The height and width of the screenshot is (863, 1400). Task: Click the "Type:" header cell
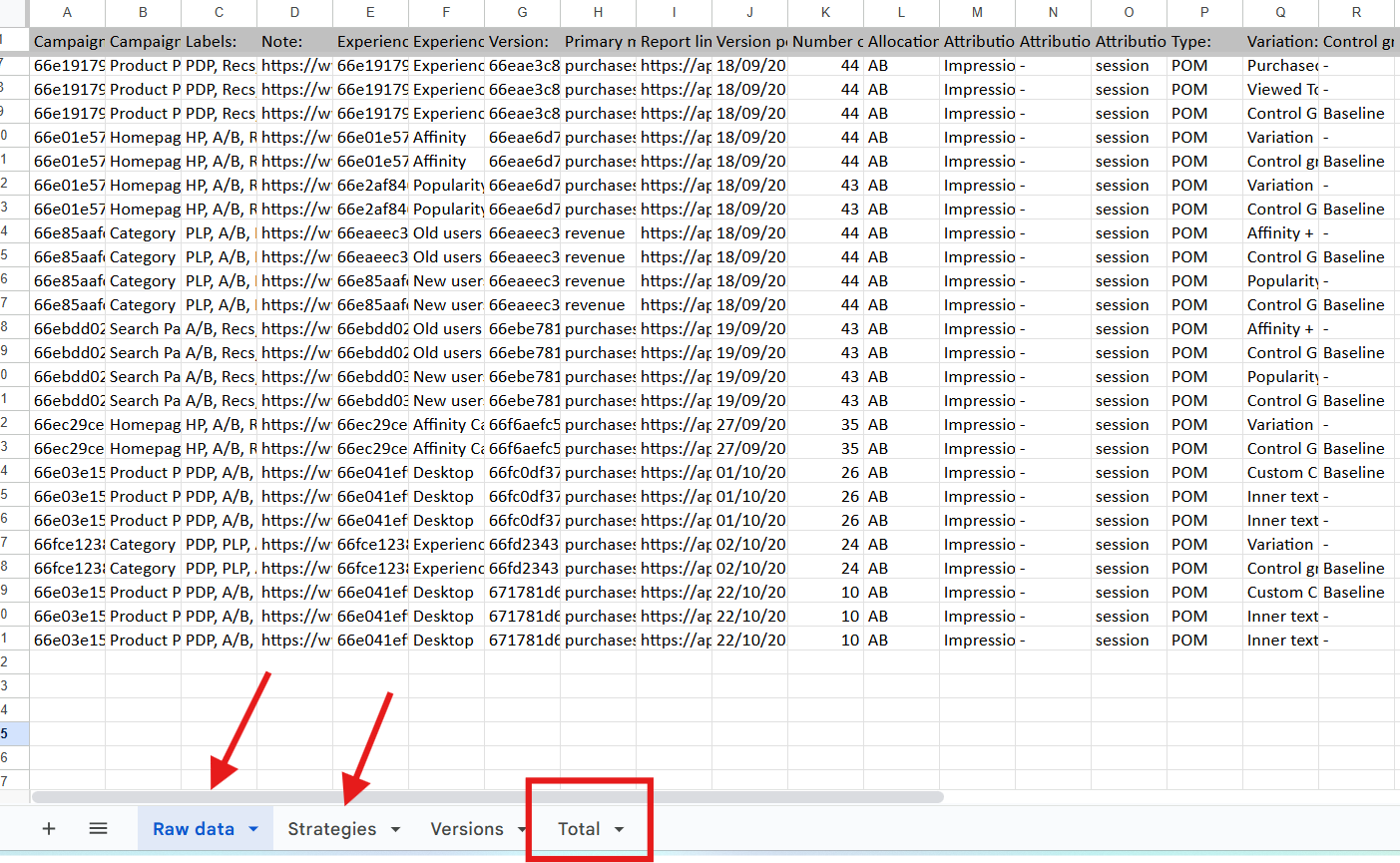[1204, 41]
